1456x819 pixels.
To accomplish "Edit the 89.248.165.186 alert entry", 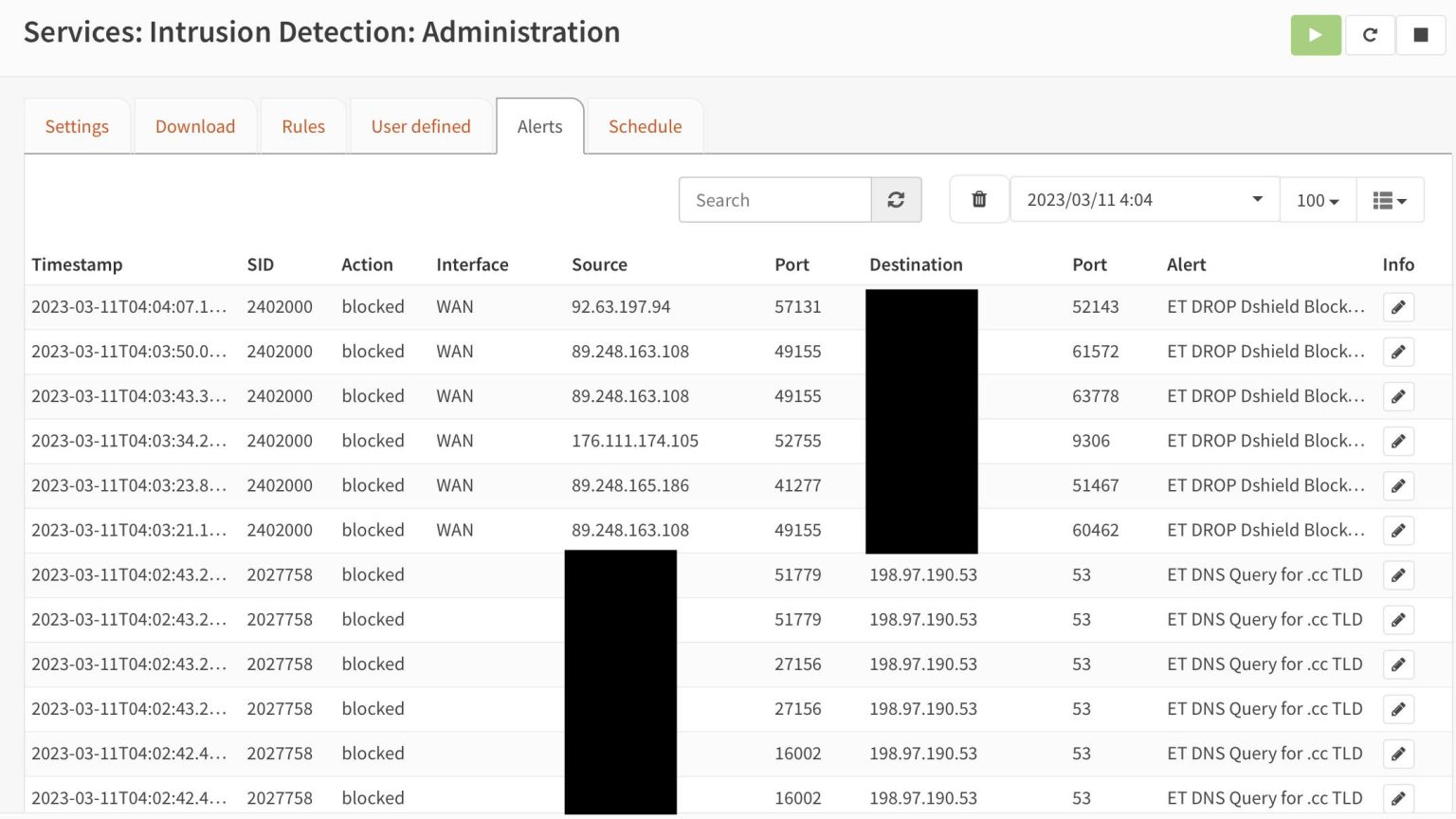I will (1398, 485).
